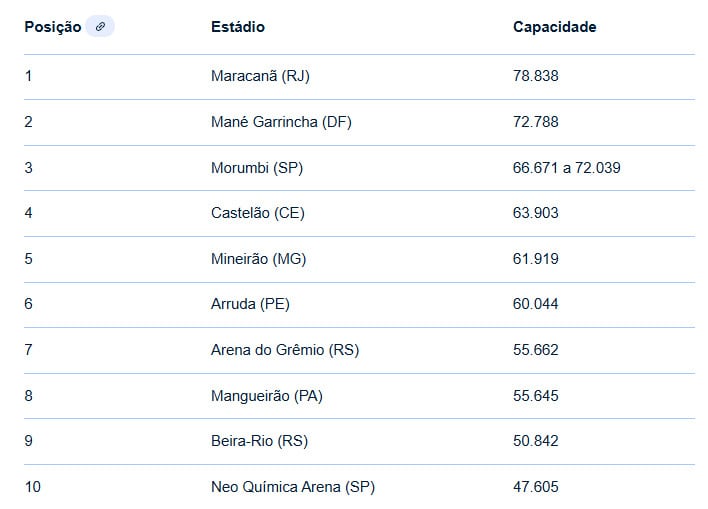Select the capacity range 66.671 a 72.039
The width and height of the screenshot is (708, 509).
[566, 168]
